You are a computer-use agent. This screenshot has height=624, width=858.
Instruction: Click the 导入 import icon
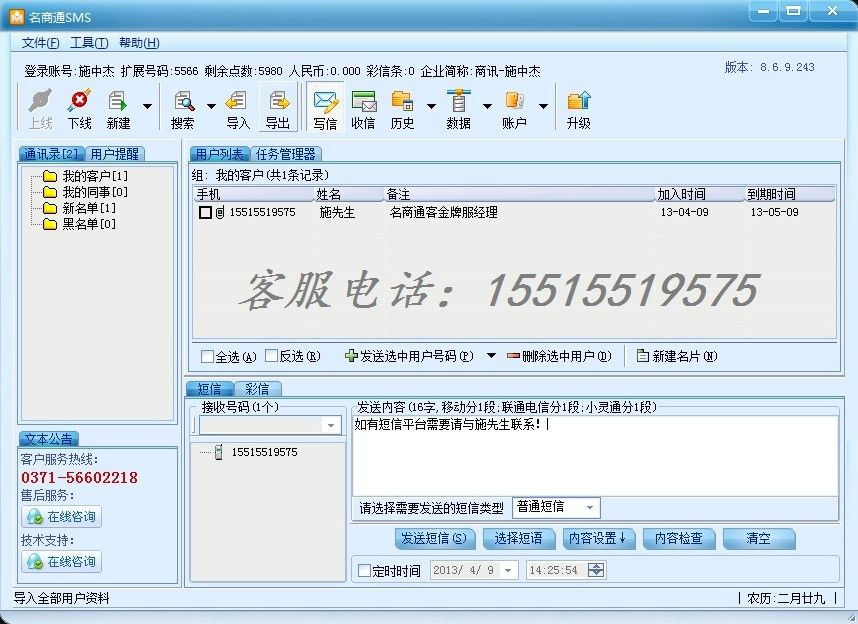[237, 108]
